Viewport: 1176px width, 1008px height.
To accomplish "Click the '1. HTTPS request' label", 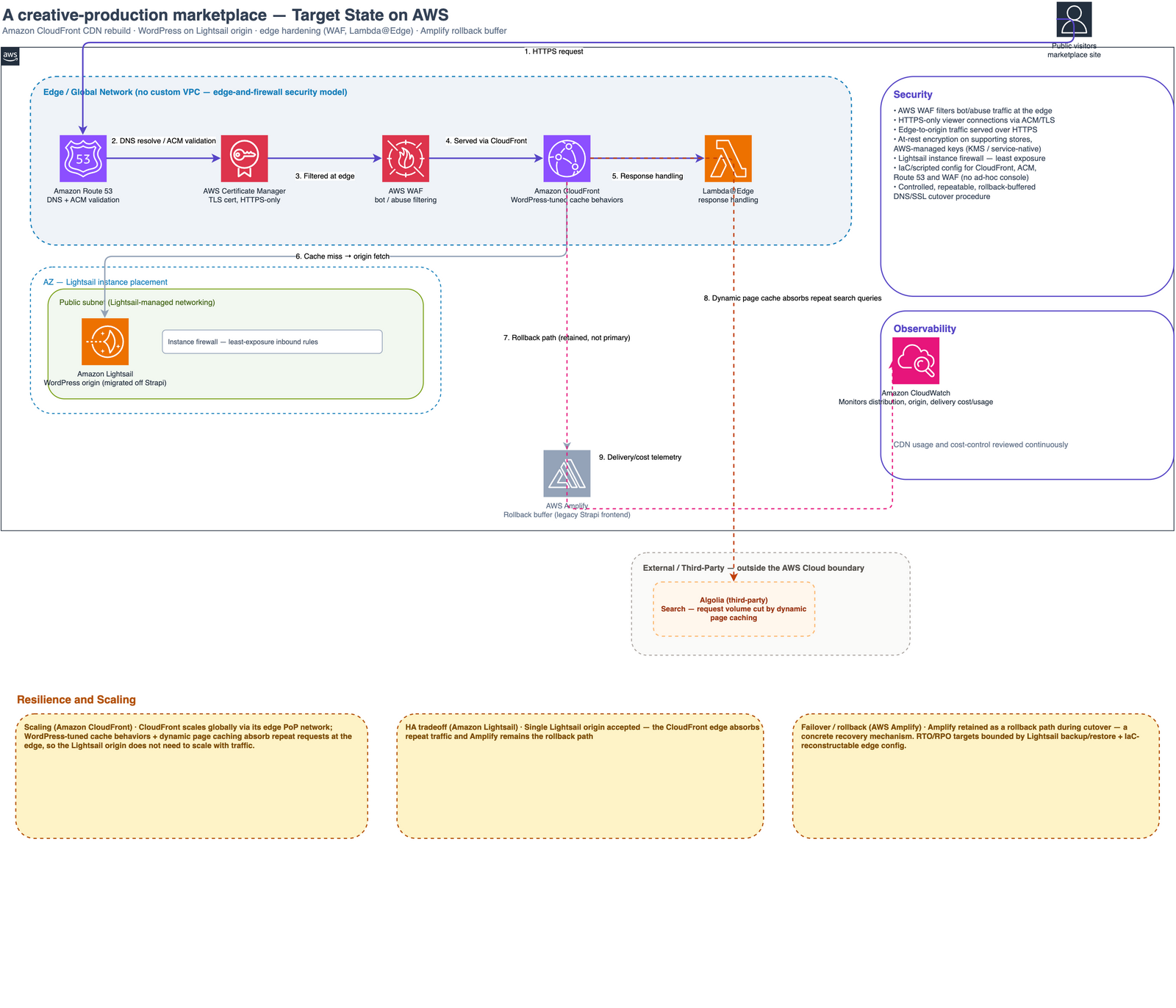I will pos(553,51).
